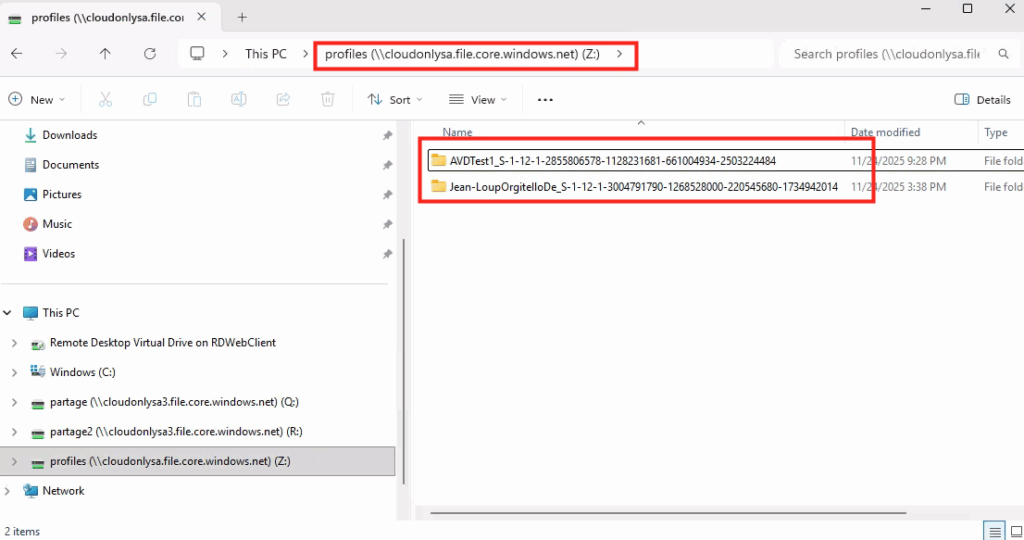Expand the Windows (C:) drive tree node

click(13, 372)
